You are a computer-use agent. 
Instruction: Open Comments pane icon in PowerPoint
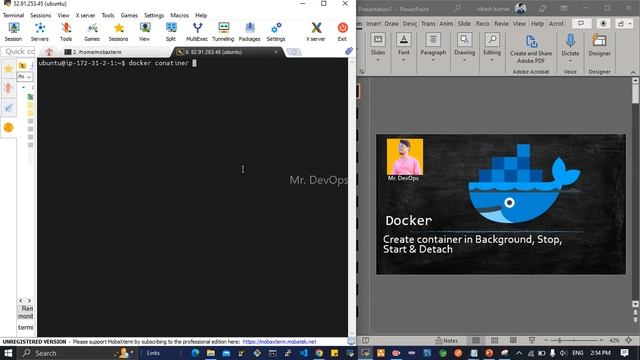coord(581,23)
